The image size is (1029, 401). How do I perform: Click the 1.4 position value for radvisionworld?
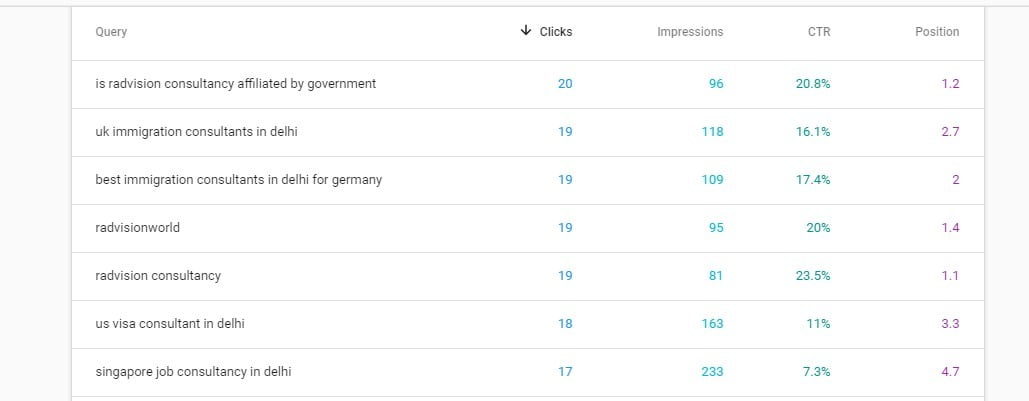pyautogui.click(x=950, y=228)
